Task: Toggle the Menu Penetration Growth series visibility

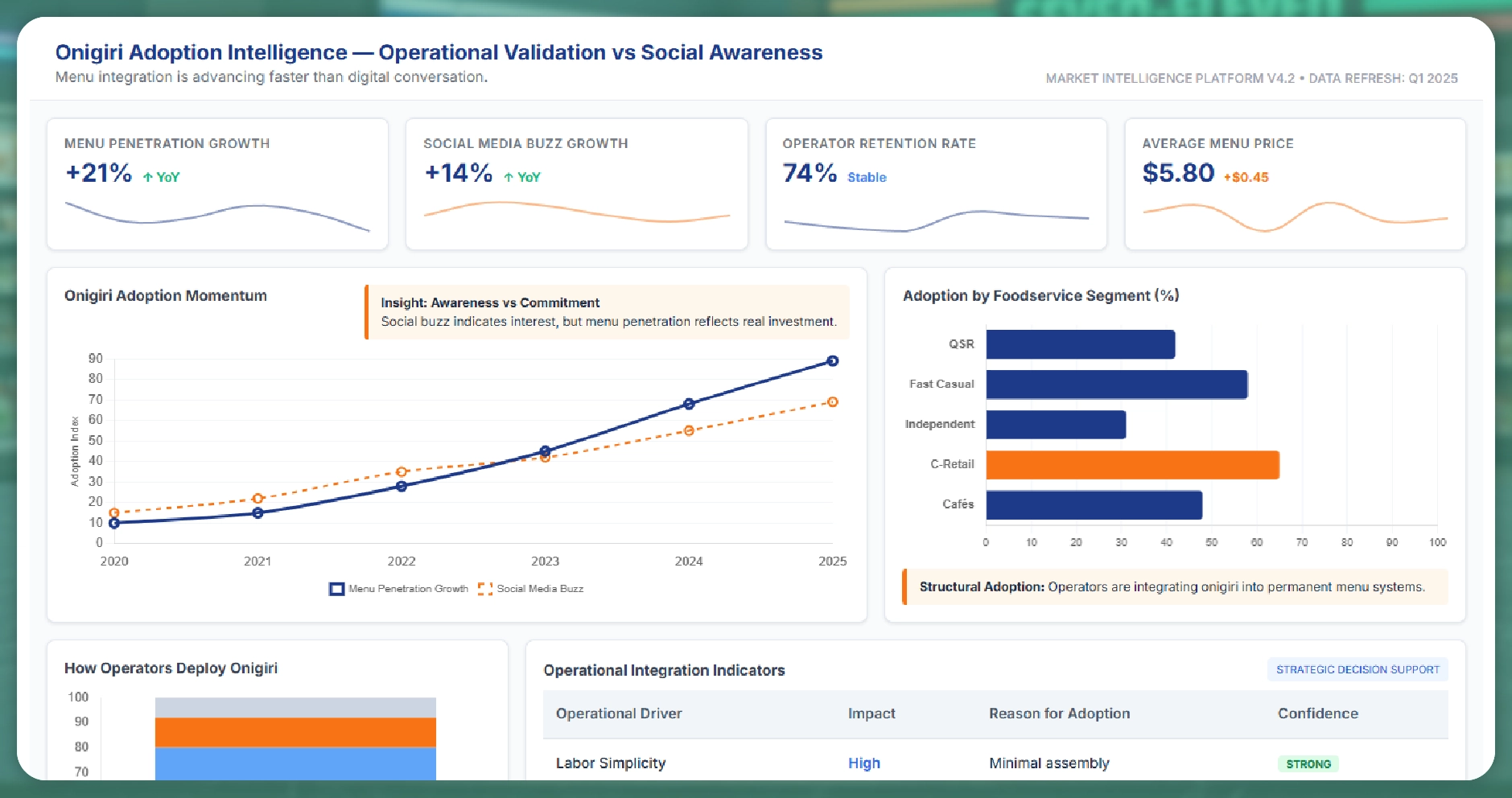Action: tap(406, 588)
